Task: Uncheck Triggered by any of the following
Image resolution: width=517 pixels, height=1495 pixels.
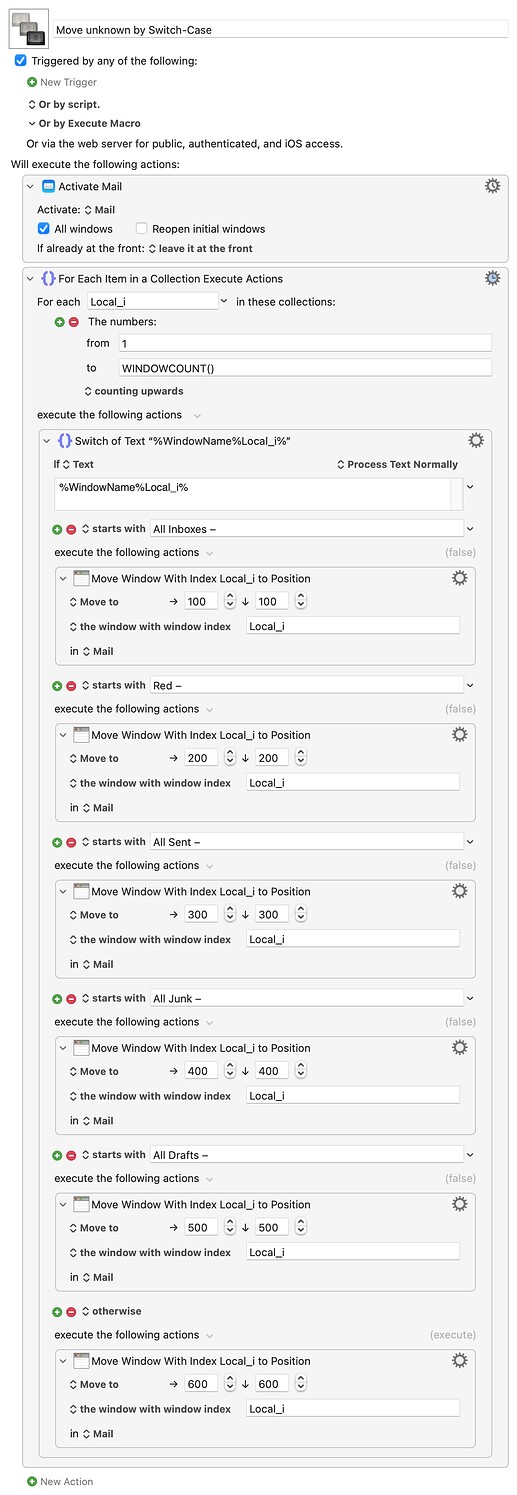Action: [x=21, y=61]
